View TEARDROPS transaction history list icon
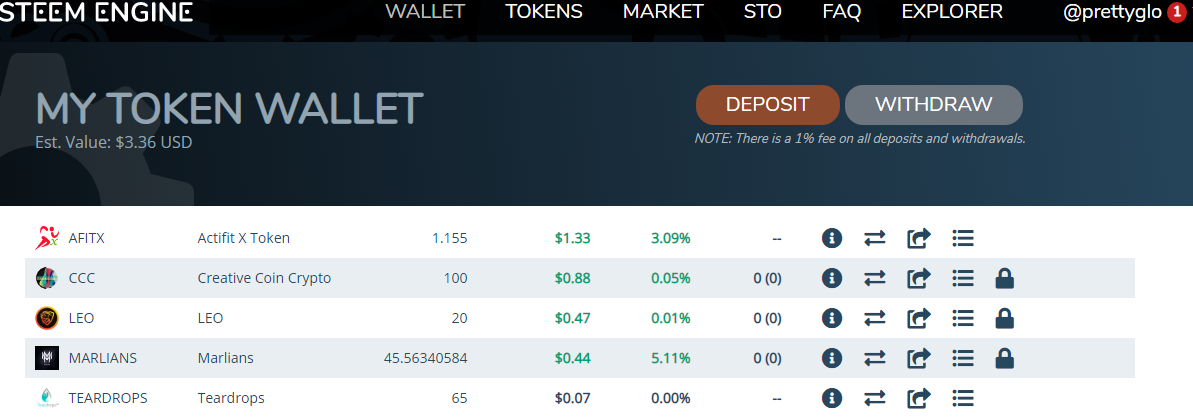Screen dimensions: 1193x417 tap(963, 398)
